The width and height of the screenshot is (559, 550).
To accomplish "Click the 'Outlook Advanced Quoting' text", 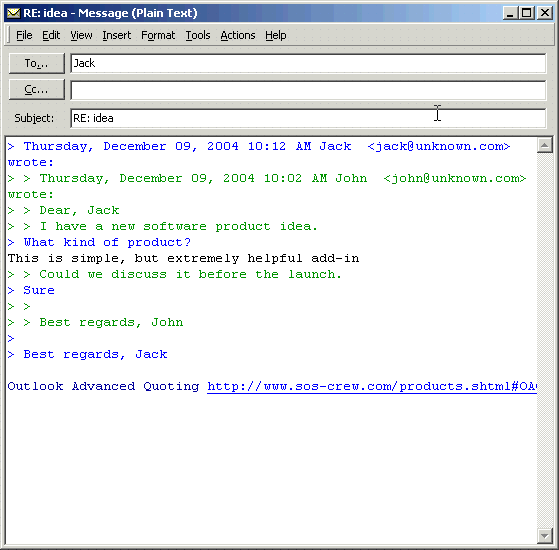I will tap(103, 386).
